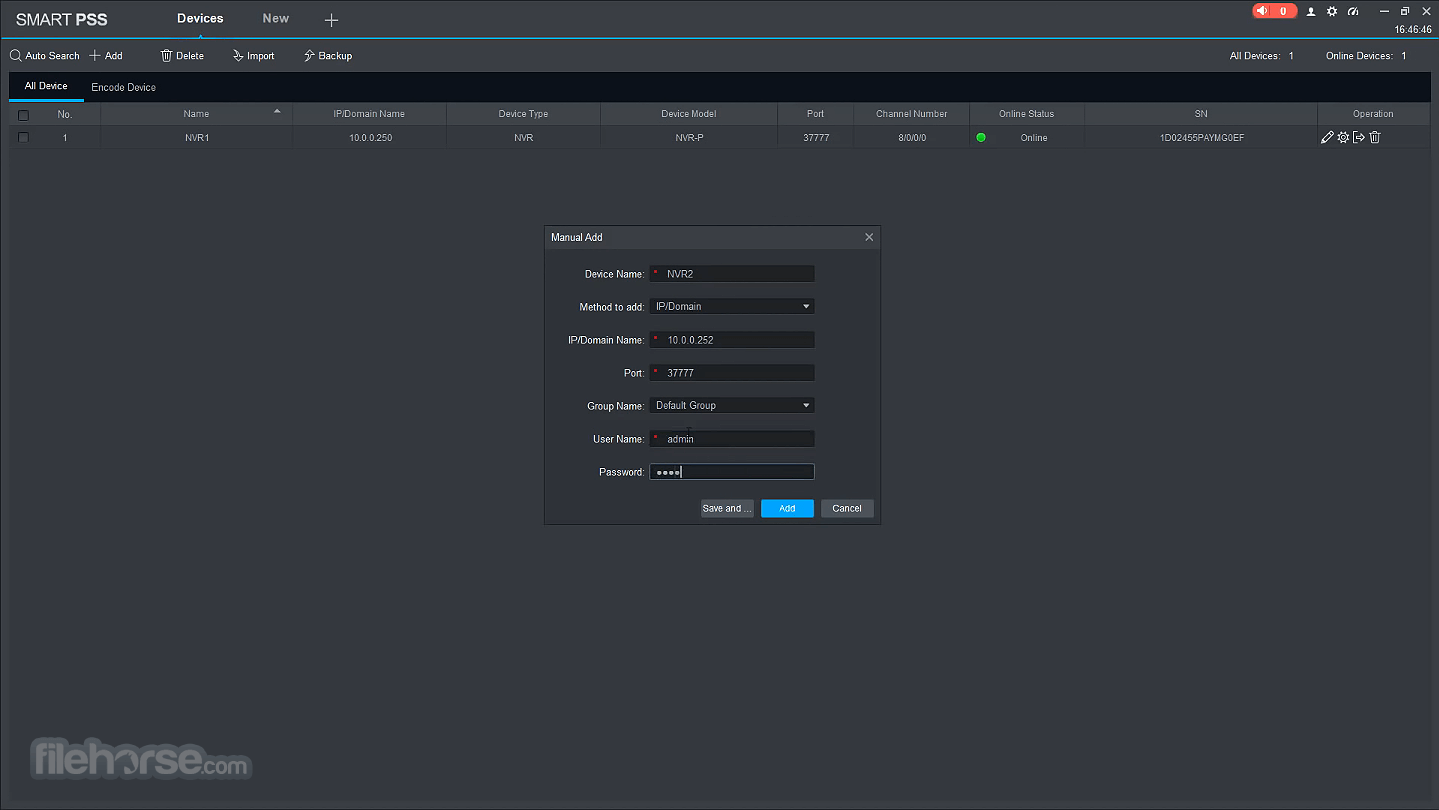This screenshot has width=1439, height=810.
Task: Tick the select-all checkbox in the table header
Action: point(23,114)
